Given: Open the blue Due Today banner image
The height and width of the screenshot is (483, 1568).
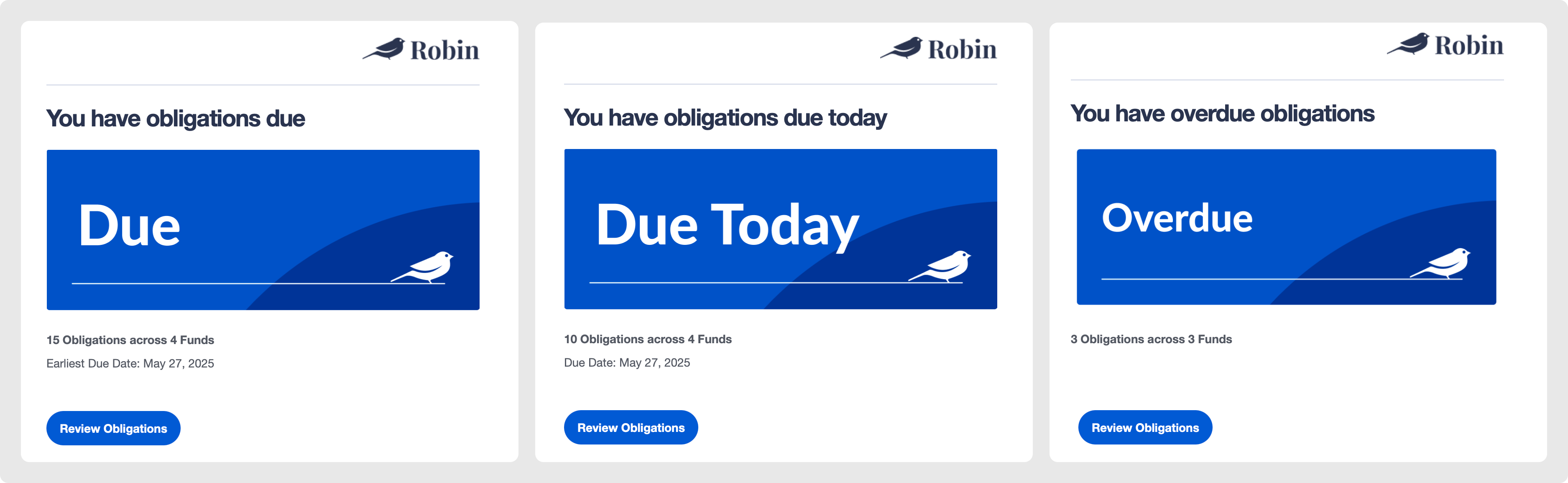Looking at the screenshot, I should point(780,229).
